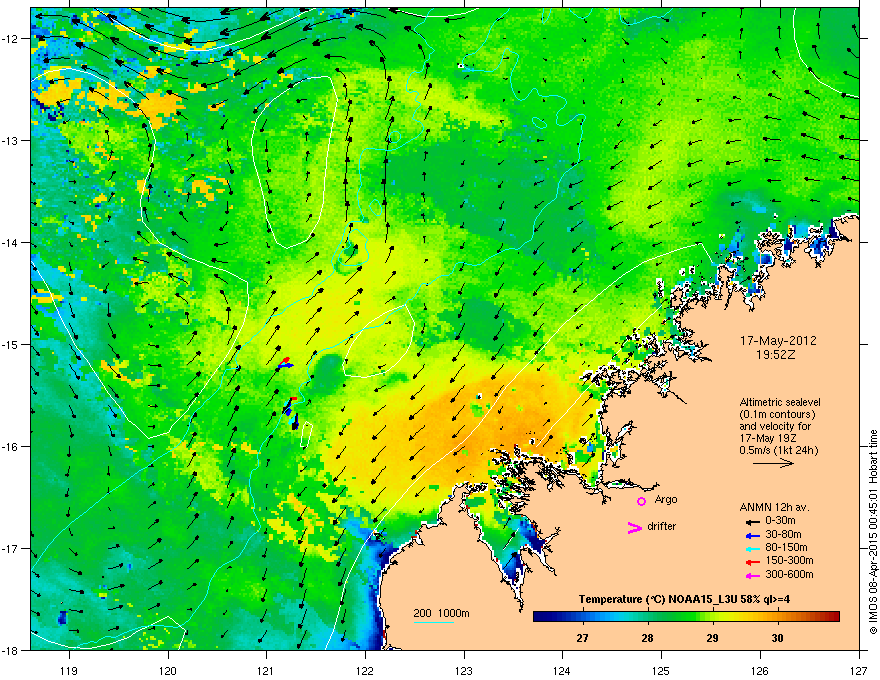Click the '29' colorbar tick value
Screen dimensions: 880x680
pyautogui.click(x=712, y=638)
